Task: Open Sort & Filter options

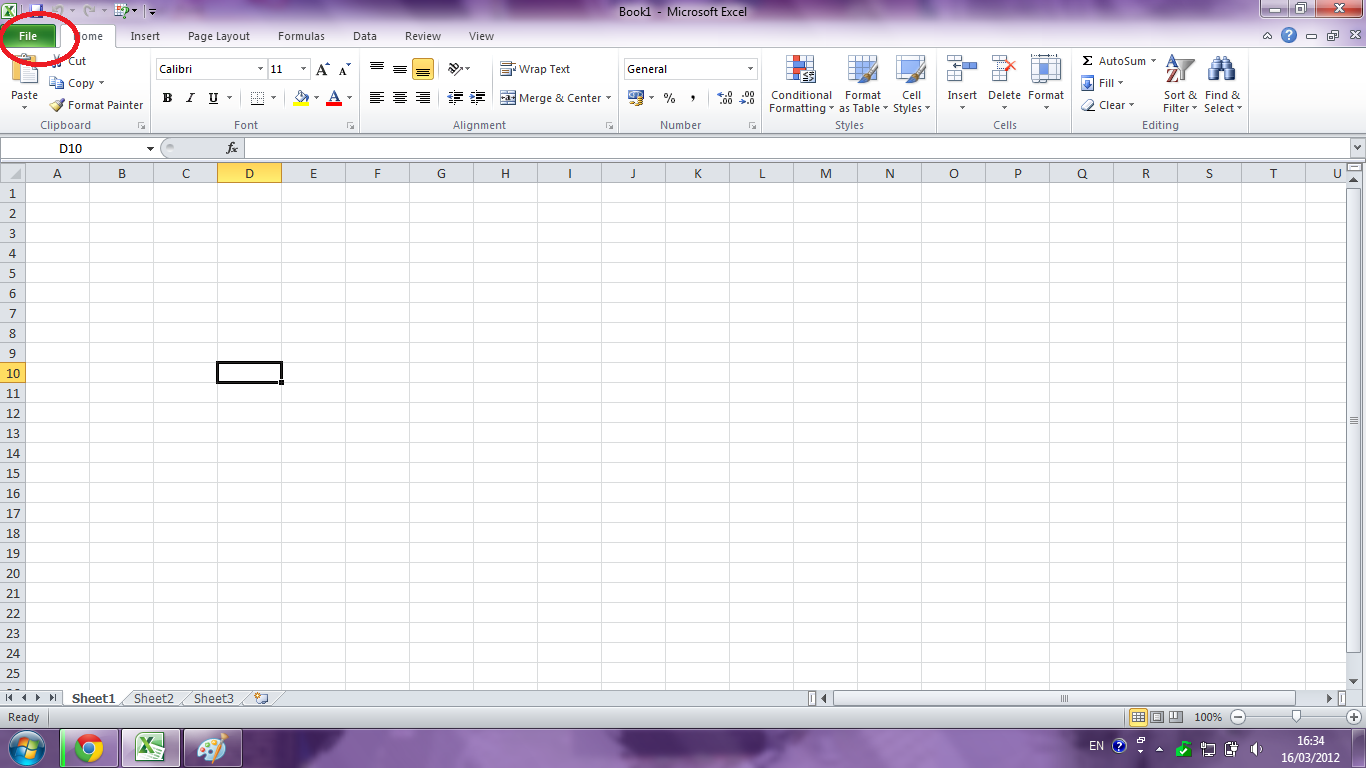Action: click(1180, 84)
